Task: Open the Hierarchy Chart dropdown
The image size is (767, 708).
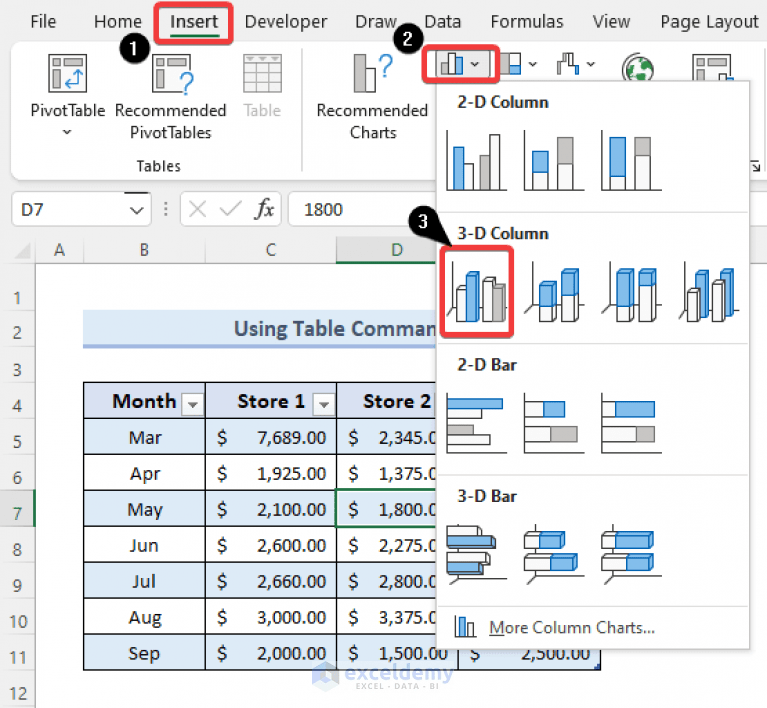Action: coord(519,64)
